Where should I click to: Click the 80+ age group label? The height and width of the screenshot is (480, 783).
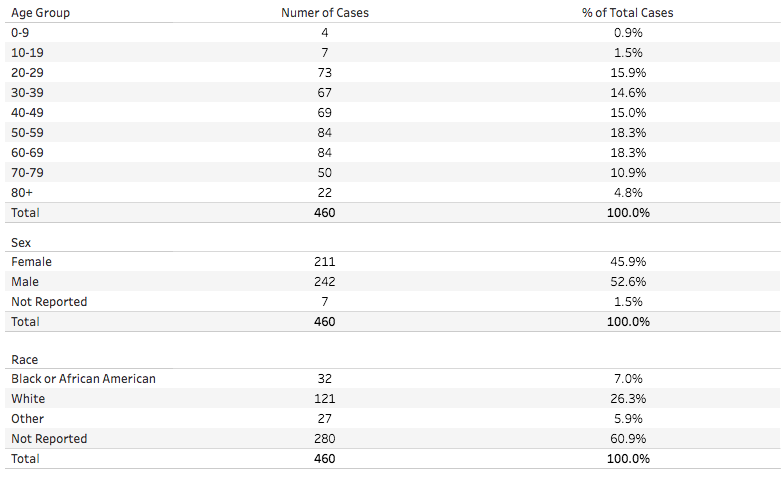[21, 192]
